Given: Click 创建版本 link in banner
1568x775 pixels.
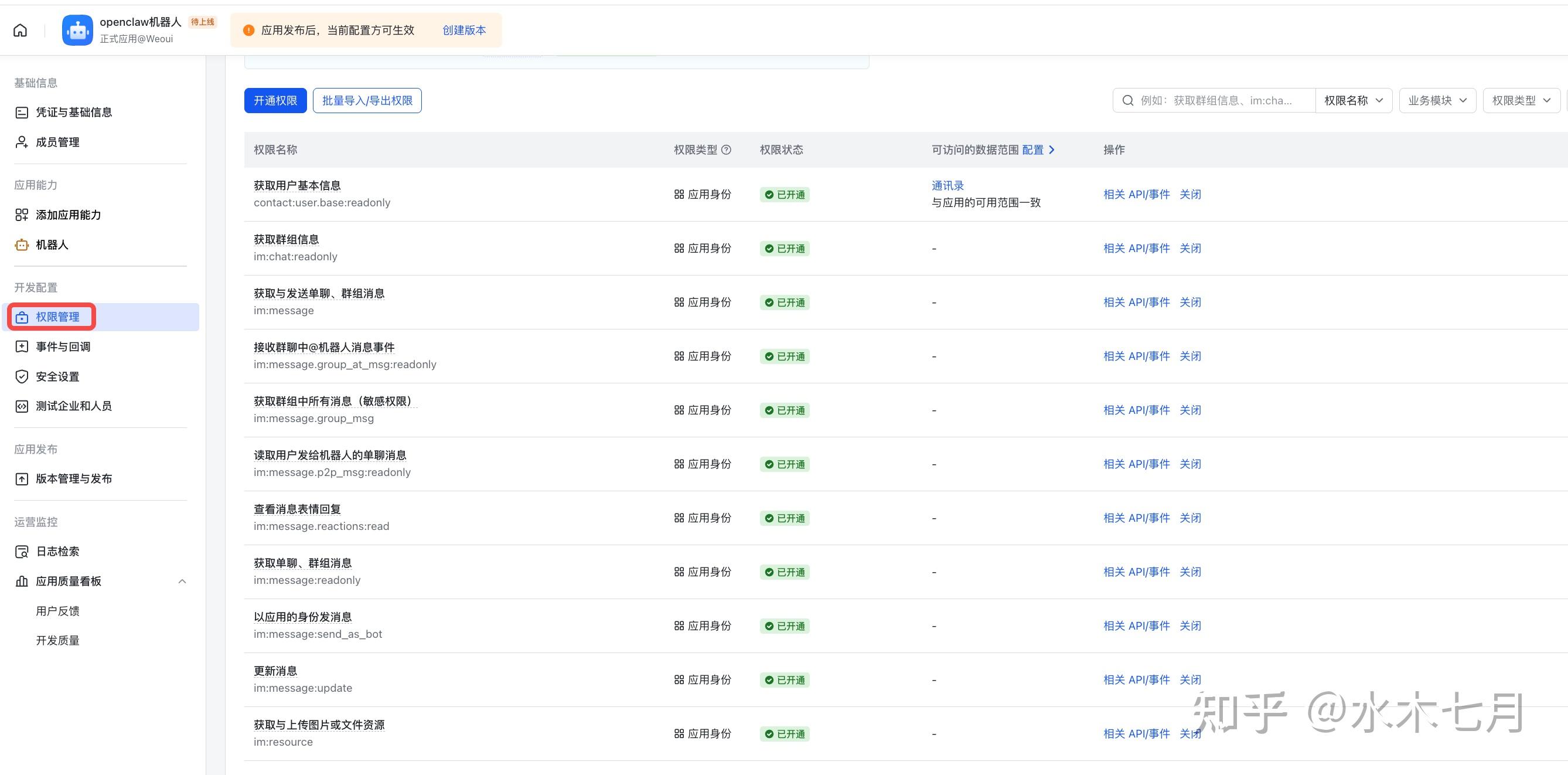Looking at the screenshot, I should (x=464, y=30).
